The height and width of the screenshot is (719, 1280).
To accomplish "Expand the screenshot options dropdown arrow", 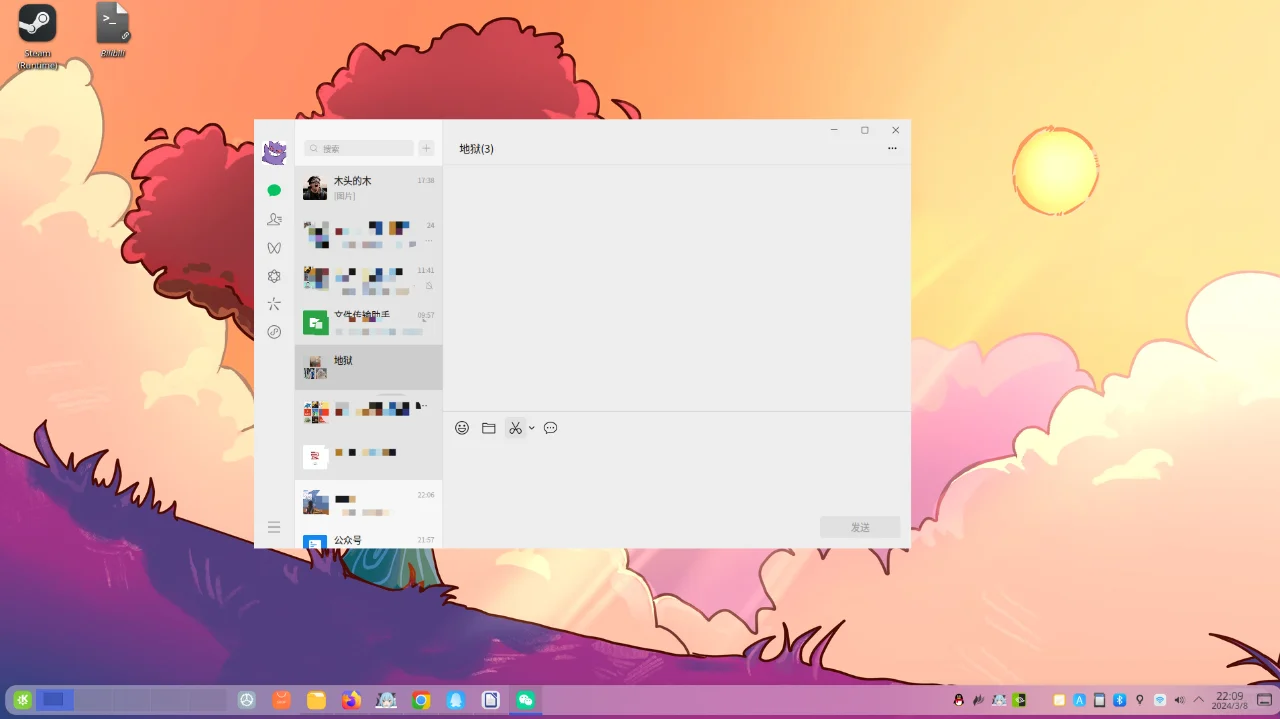I will coord(532,428).
